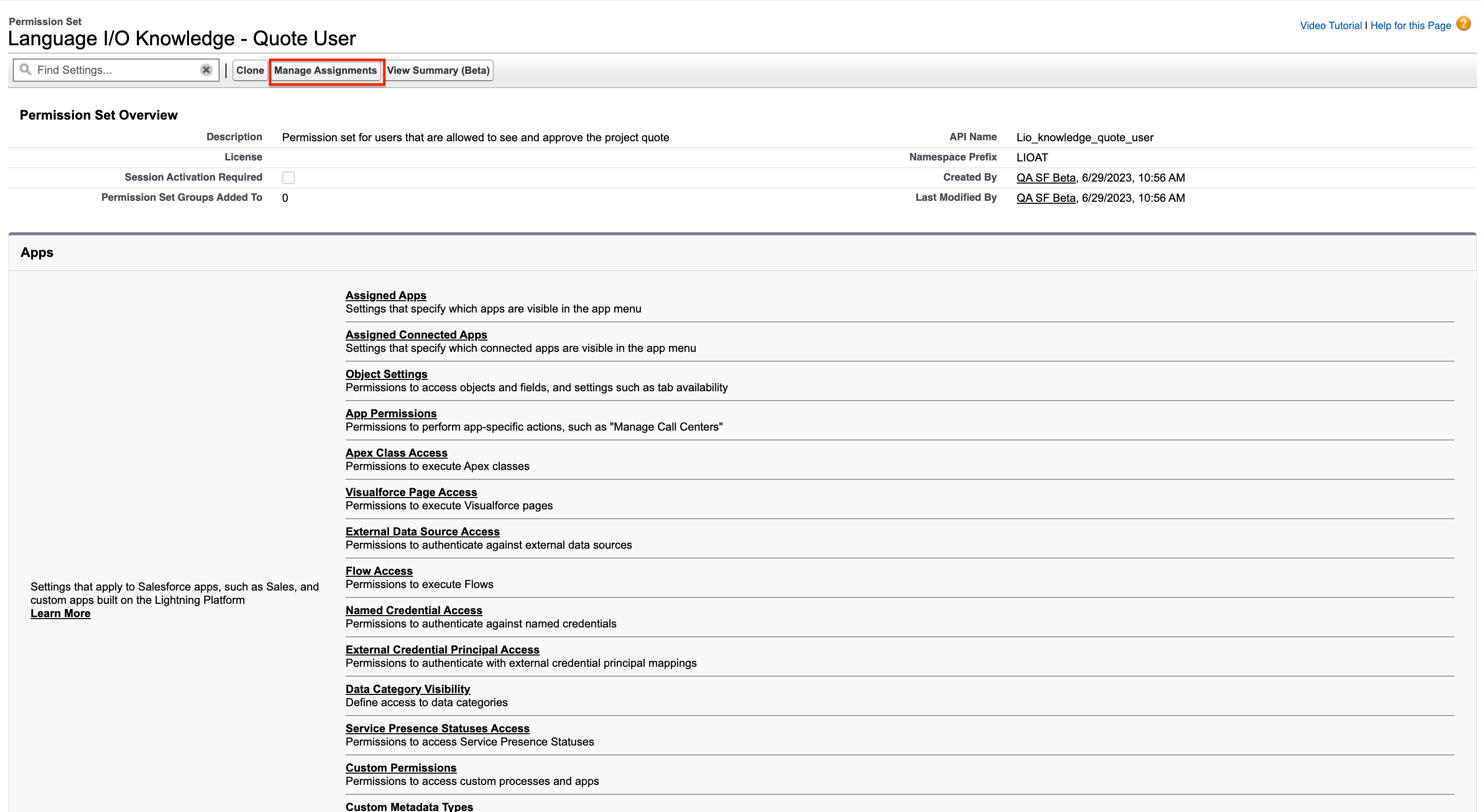Click the Apps section heading
This screenshot has width=1481, height=812.
(x=37, y=252)
